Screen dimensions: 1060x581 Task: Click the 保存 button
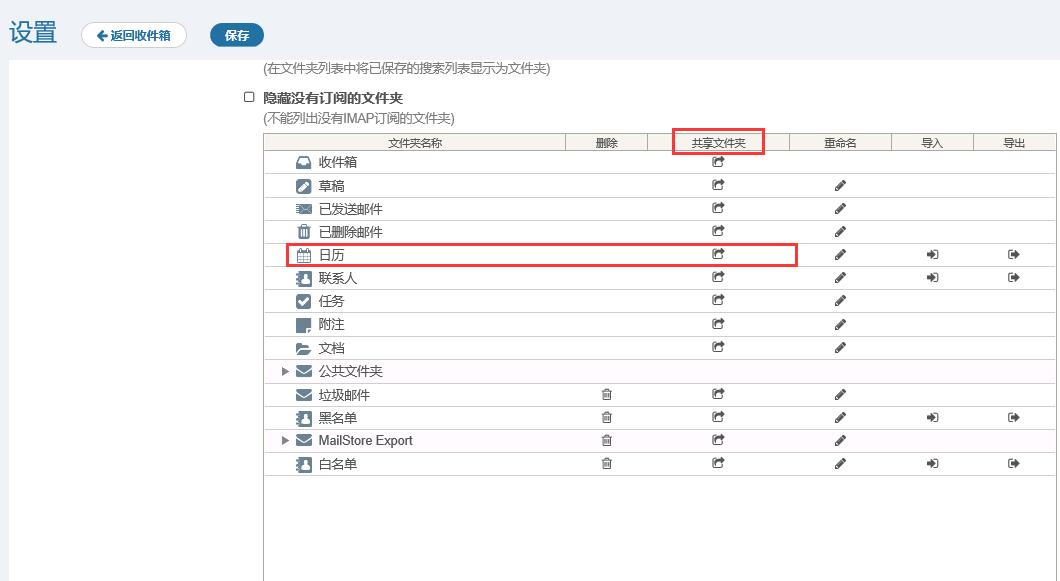pos(237,35)
